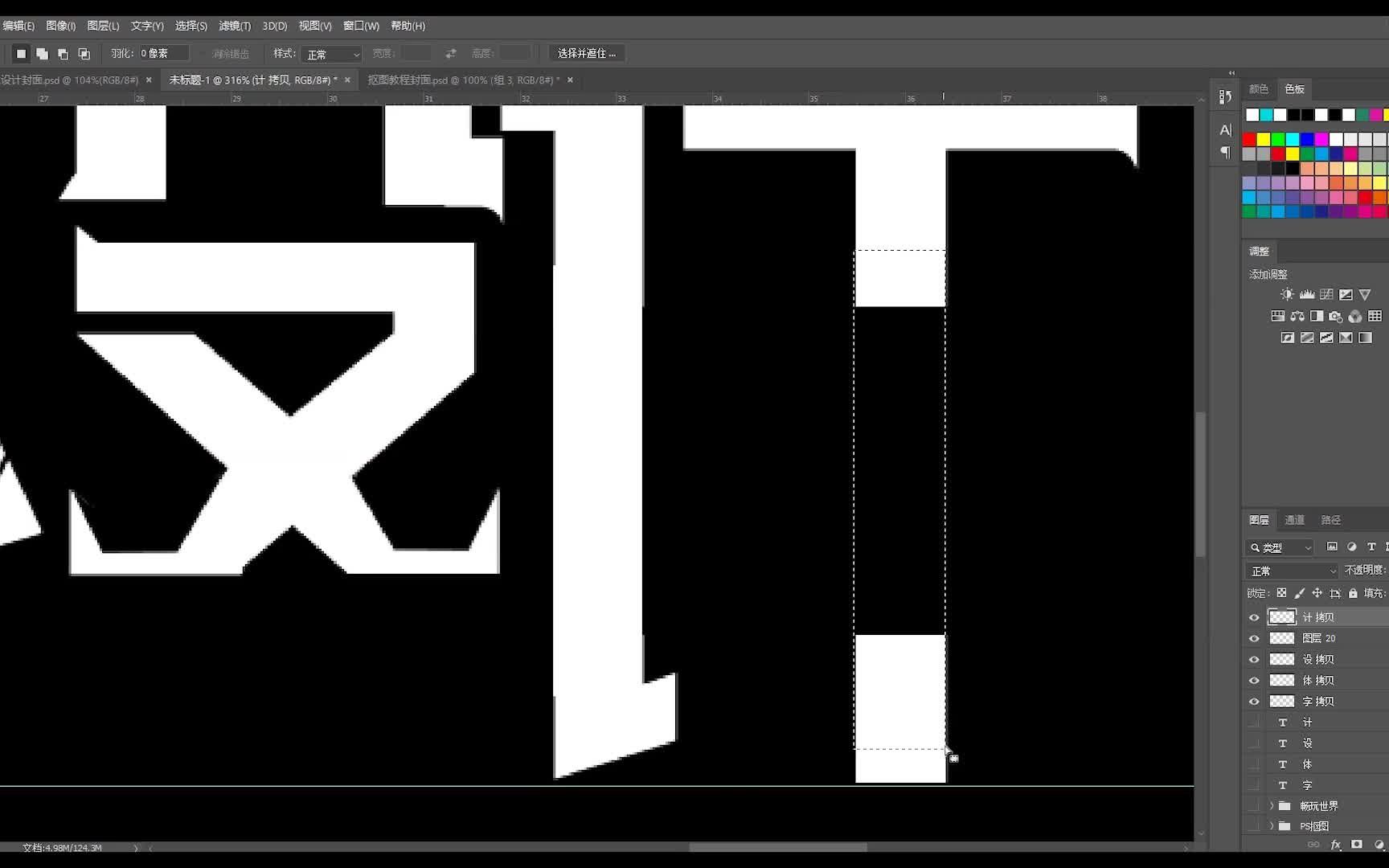Switch to the 通道 channels tab
The width and height of the screenshot is (1389, 868).
[1294, 520]
